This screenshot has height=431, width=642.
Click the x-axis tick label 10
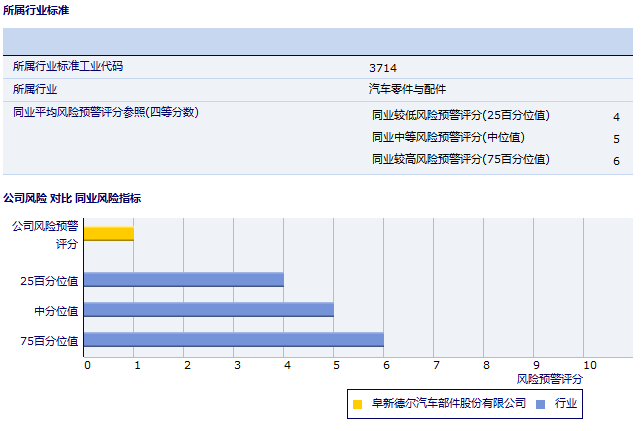point(589,365)
